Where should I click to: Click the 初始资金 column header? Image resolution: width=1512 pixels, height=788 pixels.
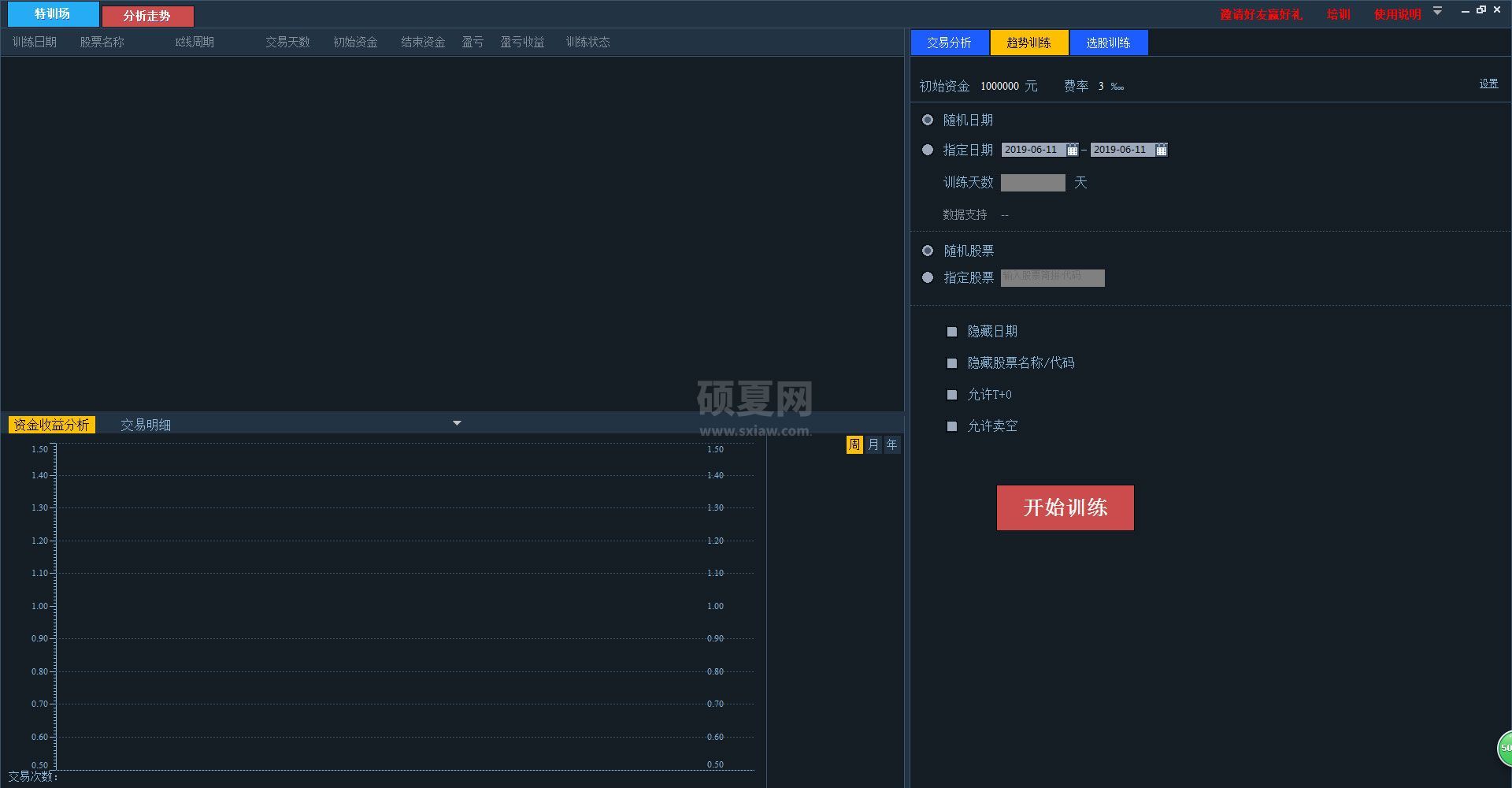(x=355, y=42)
